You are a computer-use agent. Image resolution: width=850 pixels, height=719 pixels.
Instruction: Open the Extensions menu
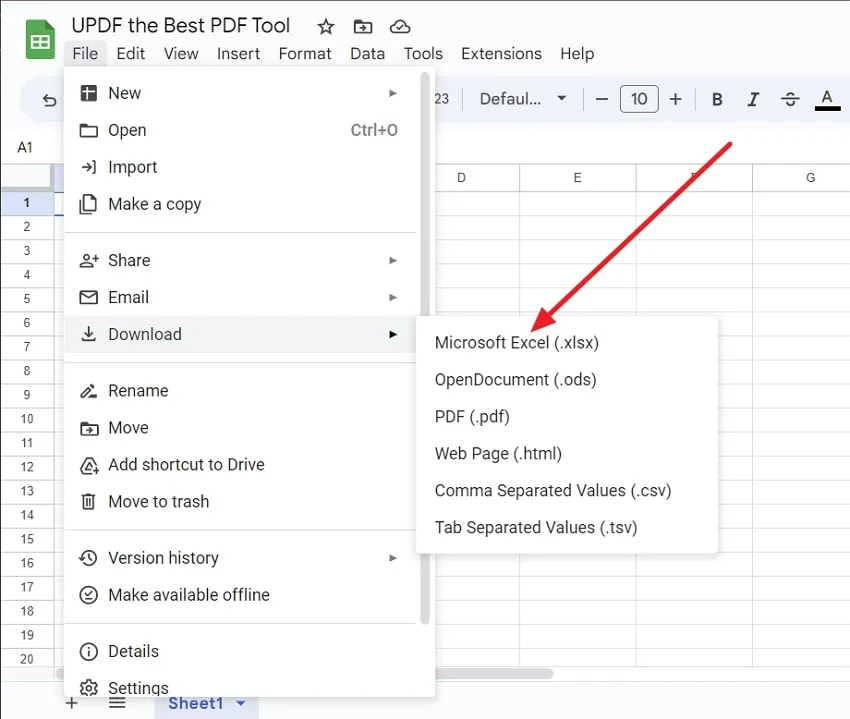(x=501, y=54)
